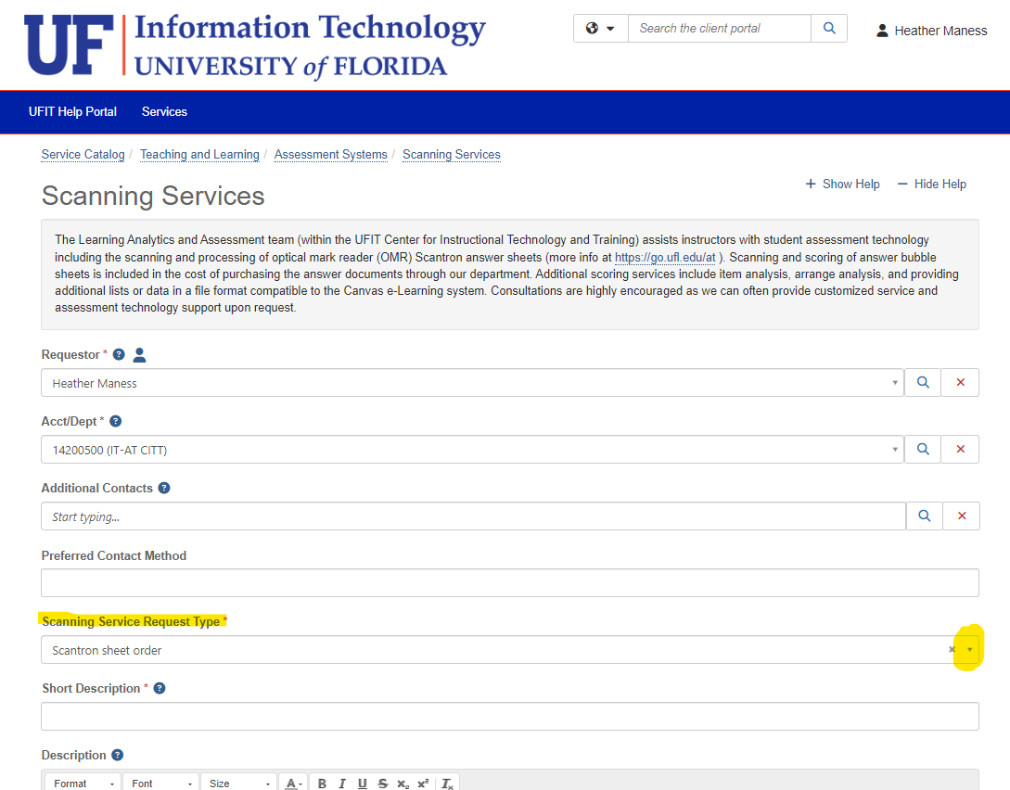Open the Font dropdown in editor toolbar
The width and height of the screenshot is (1010, 790).
pyautogui.click(x=161, y=783)
